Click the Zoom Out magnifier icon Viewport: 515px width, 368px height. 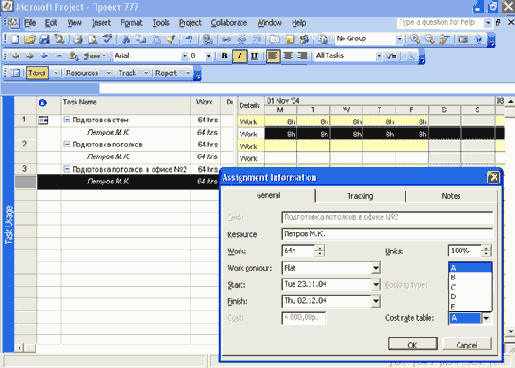pyautogui.click(x=430, y=39)
